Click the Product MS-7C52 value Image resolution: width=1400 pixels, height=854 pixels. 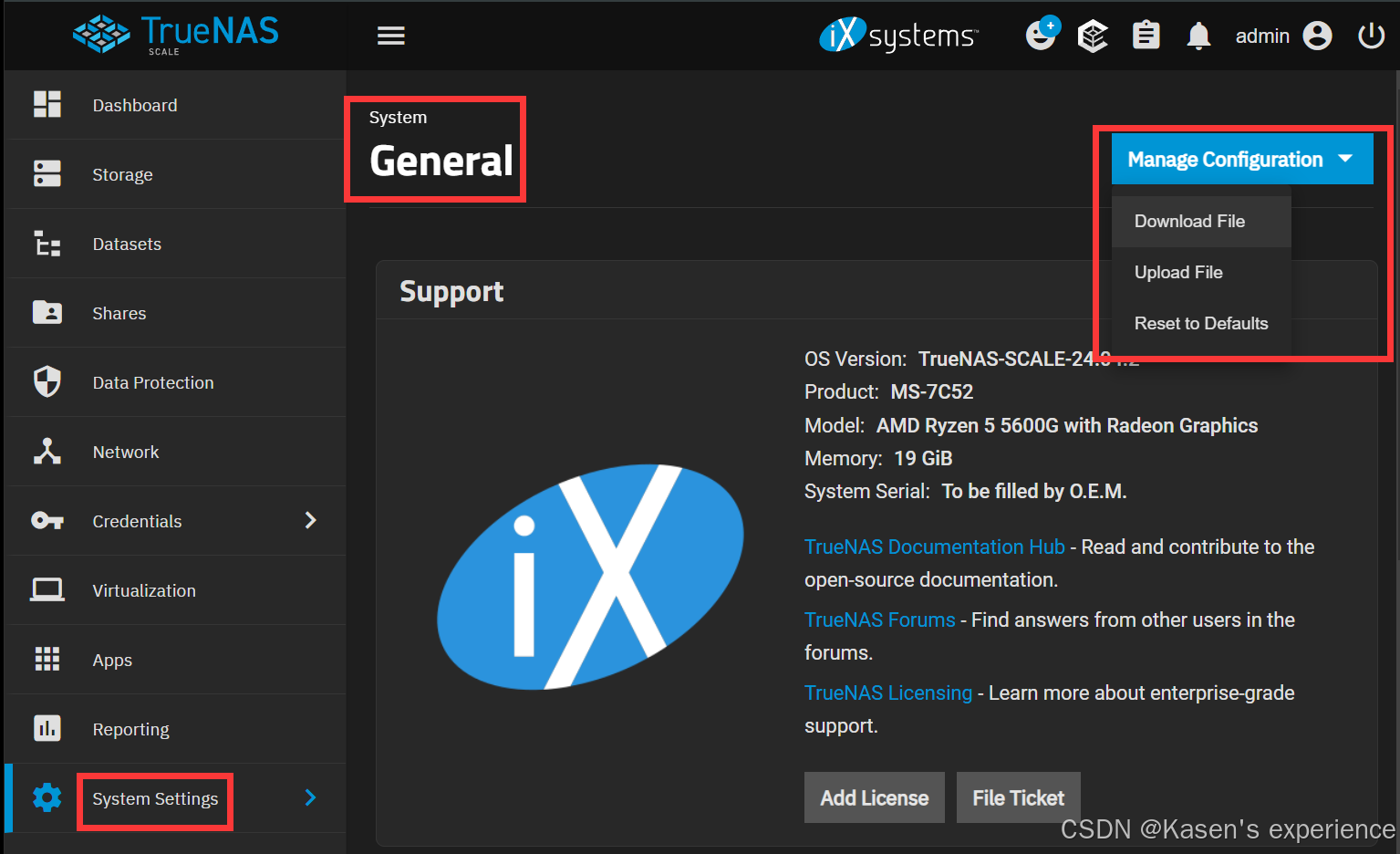pyautogui.click(x=932, y=391)
